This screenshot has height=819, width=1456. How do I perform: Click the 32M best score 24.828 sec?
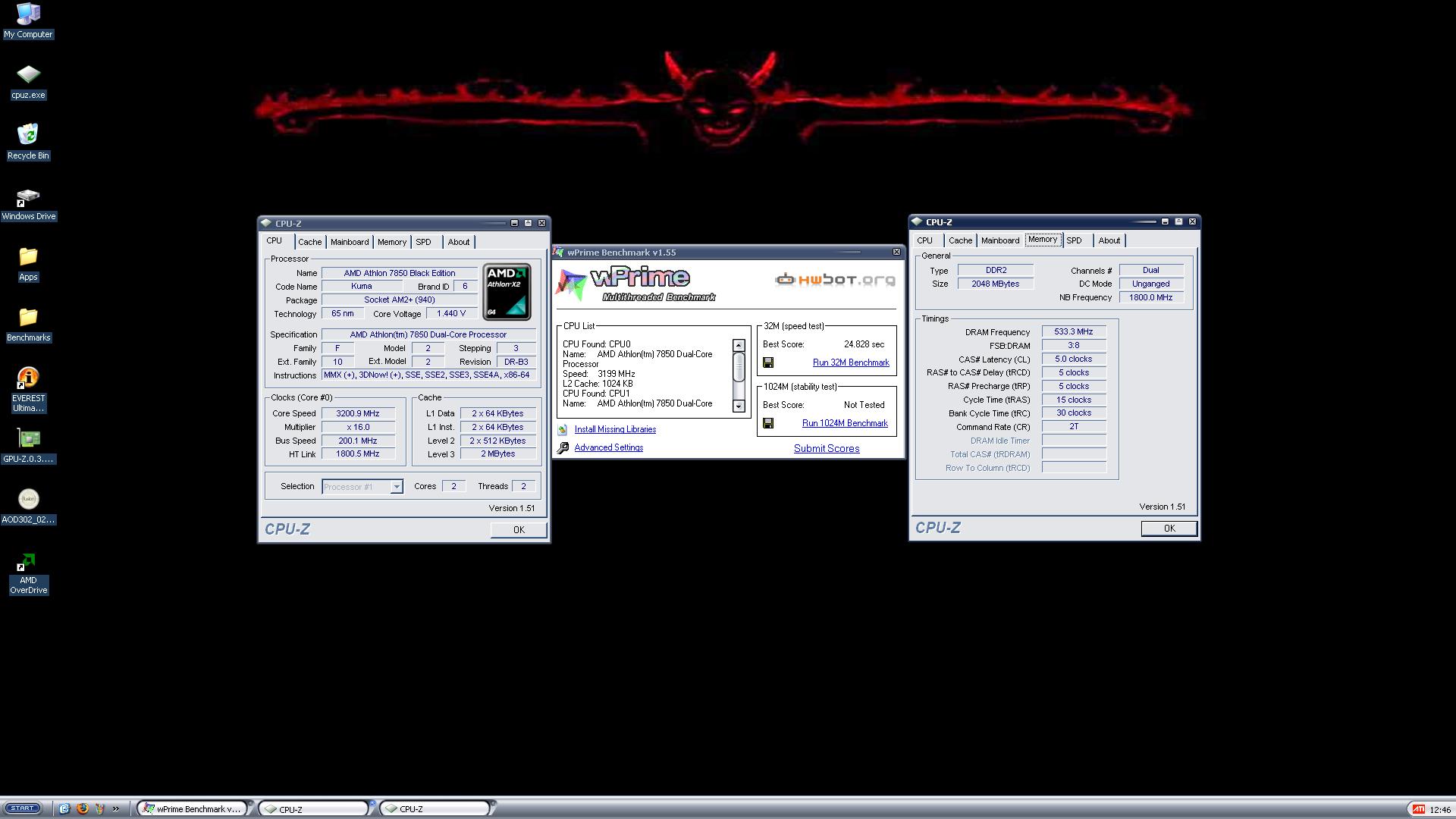coord(864,344)
